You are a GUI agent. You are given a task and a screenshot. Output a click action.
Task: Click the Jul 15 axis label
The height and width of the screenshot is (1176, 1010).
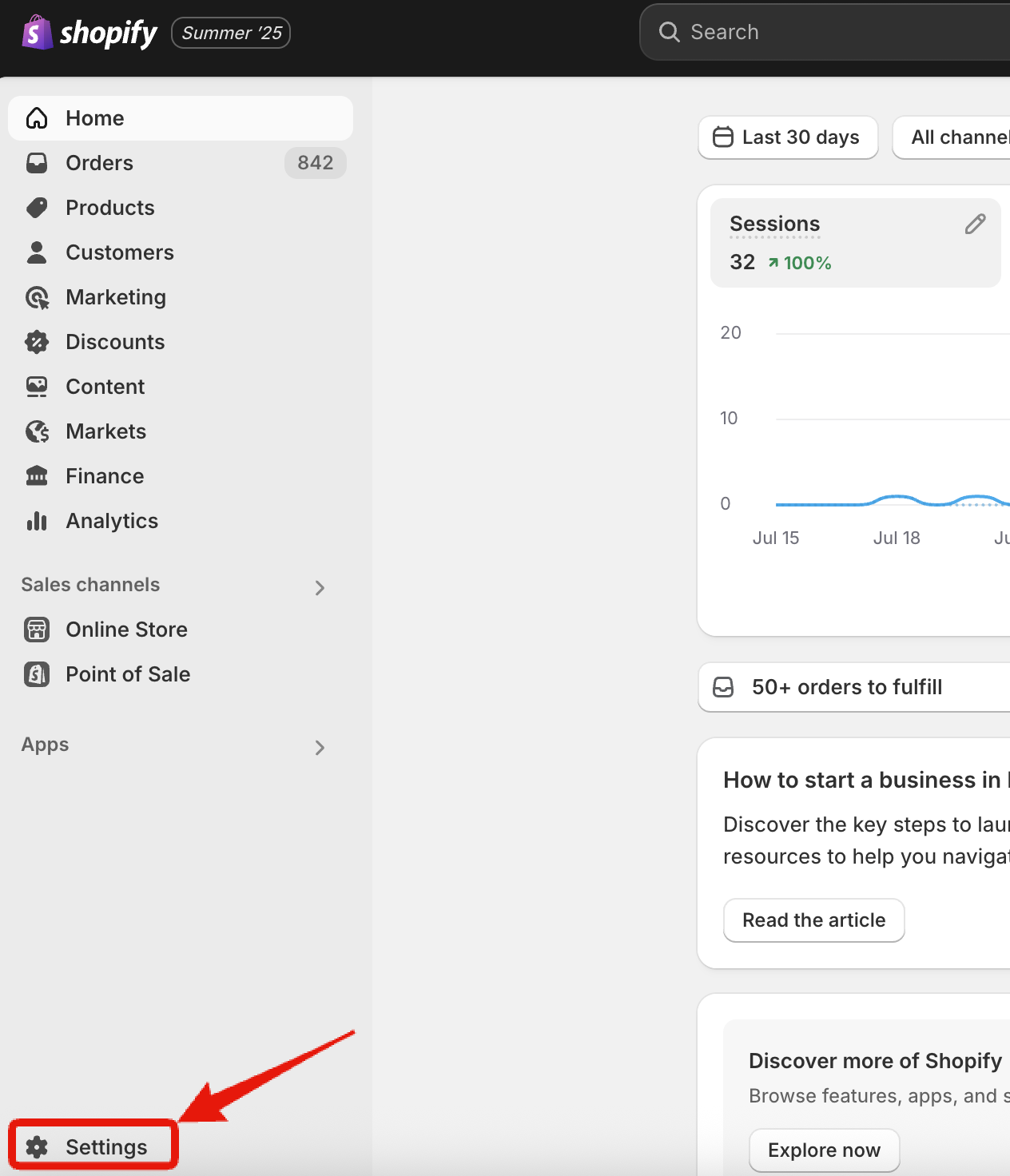tap(775, 538)
